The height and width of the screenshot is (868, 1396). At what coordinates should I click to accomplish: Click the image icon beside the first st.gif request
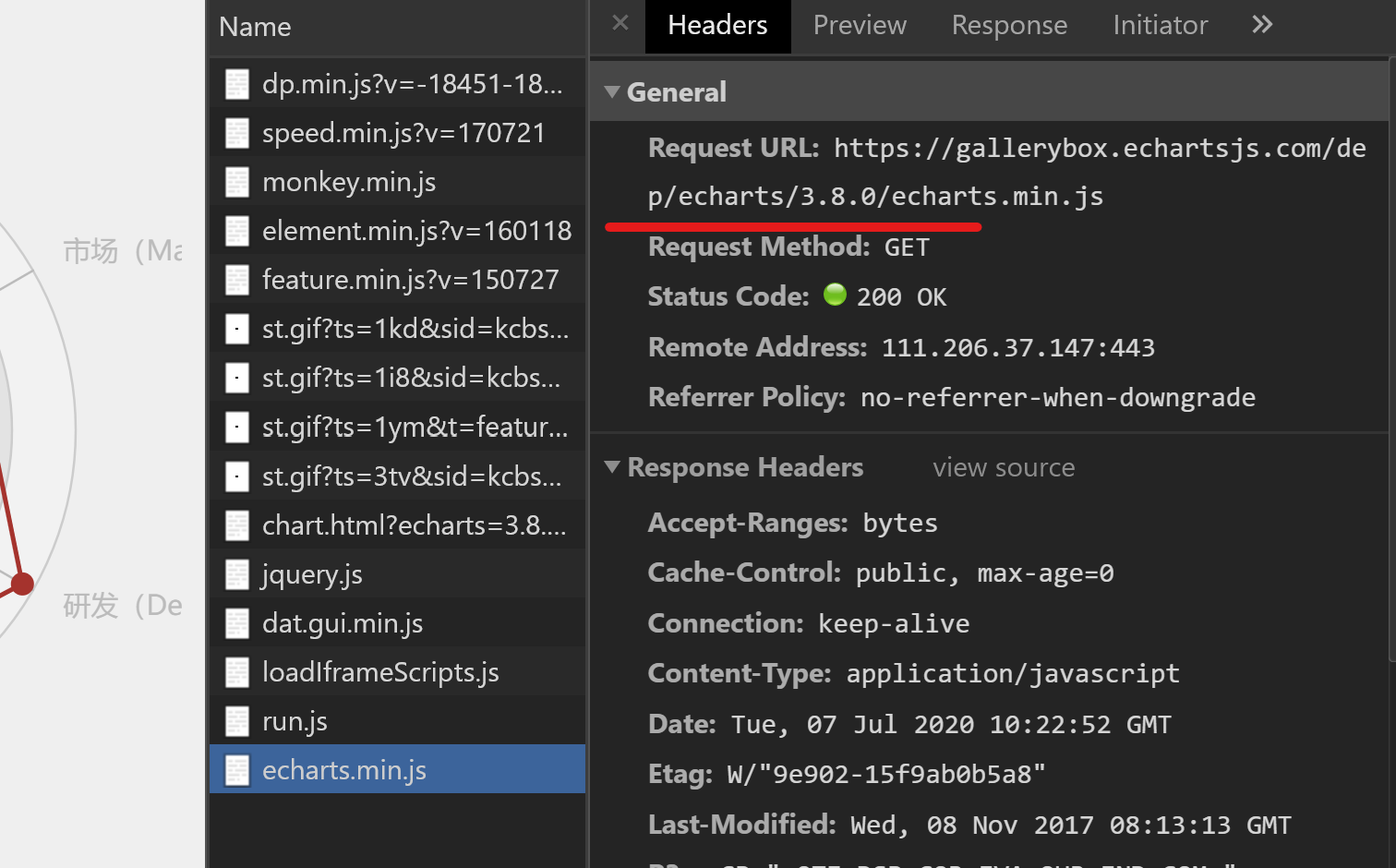[x=237, y=329]
